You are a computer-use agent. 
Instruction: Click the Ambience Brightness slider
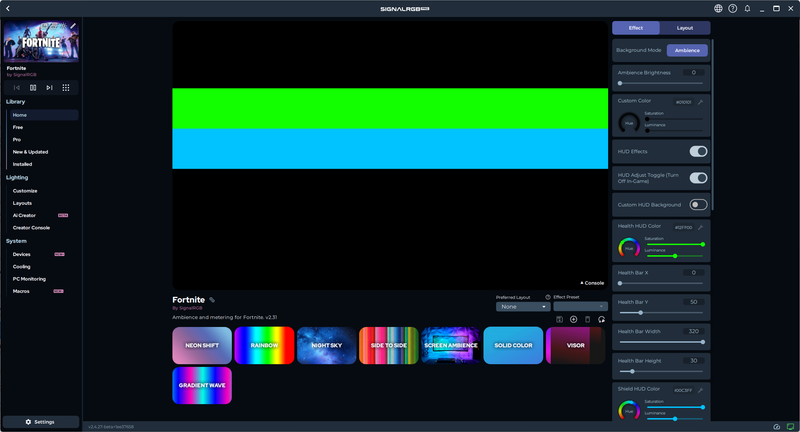click(x=661, y=83)
